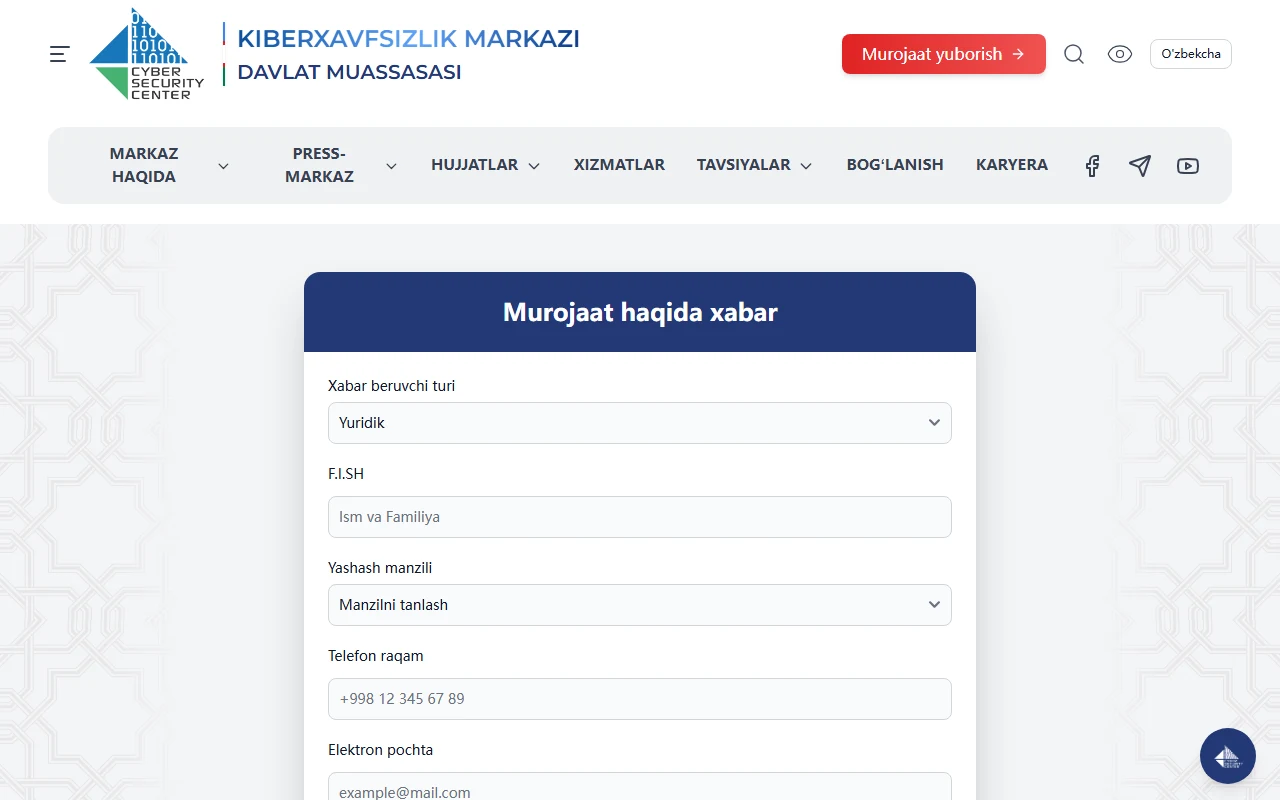Click the 'Yashash manzili' label

pyautogui.click(x=380, y=568)
